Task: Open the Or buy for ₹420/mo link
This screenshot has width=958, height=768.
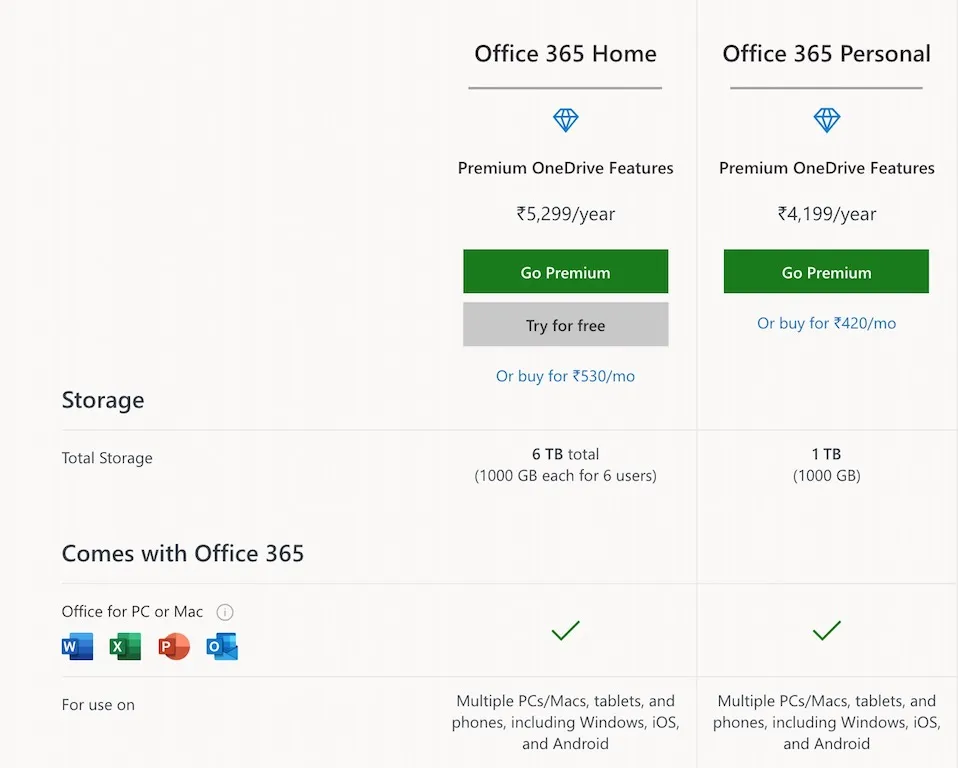Action: coord(827,323)
